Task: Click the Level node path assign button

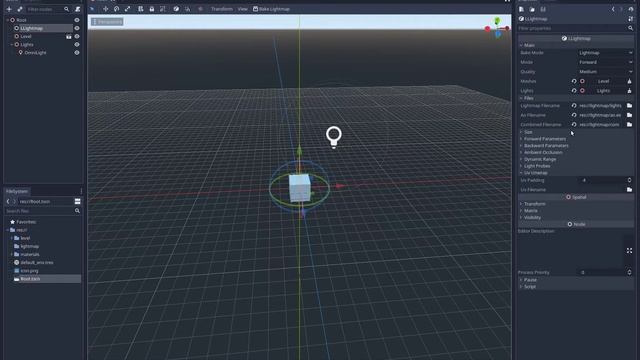Action: [604, 81]
